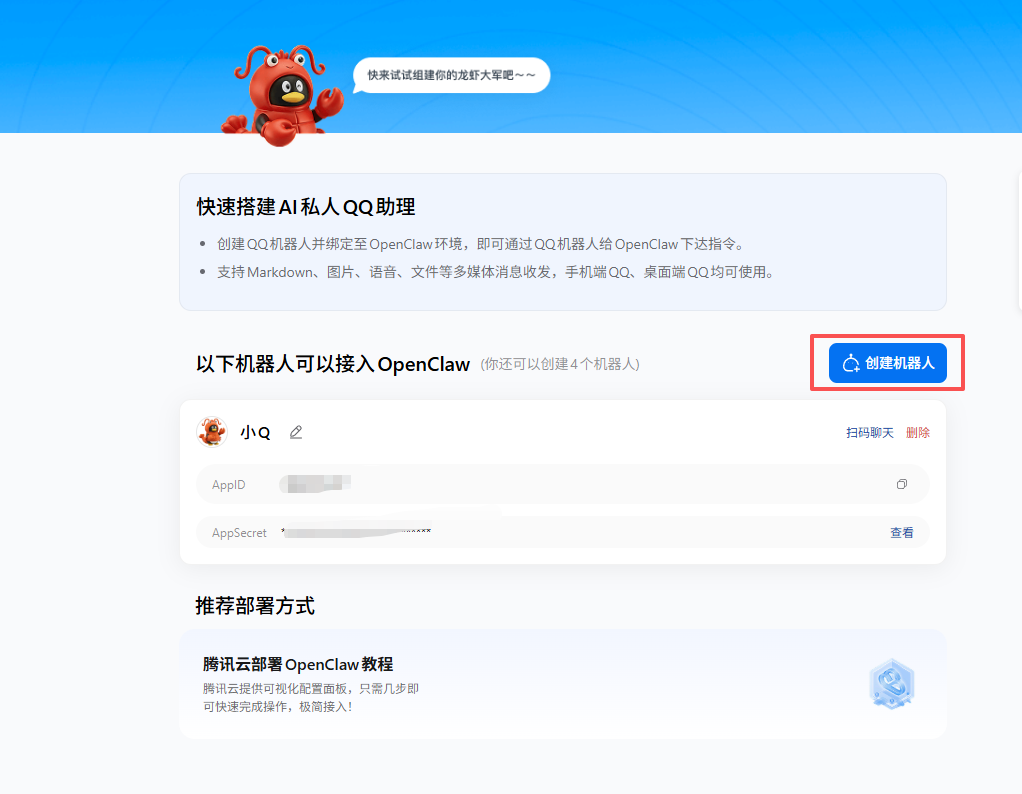Reveal AppSecret by clicking 查看
The width and height of the screenshot is (1022, 794).
point(901,532)
